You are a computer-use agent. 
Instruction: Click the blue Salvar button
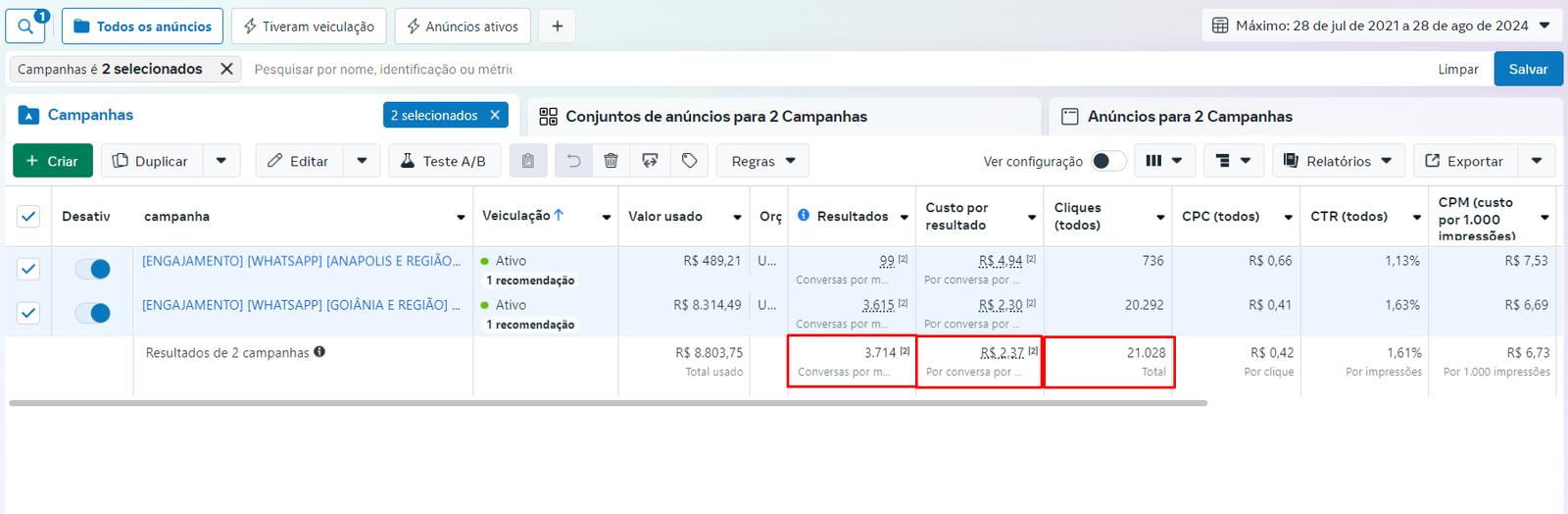(x=1528, y=69)
